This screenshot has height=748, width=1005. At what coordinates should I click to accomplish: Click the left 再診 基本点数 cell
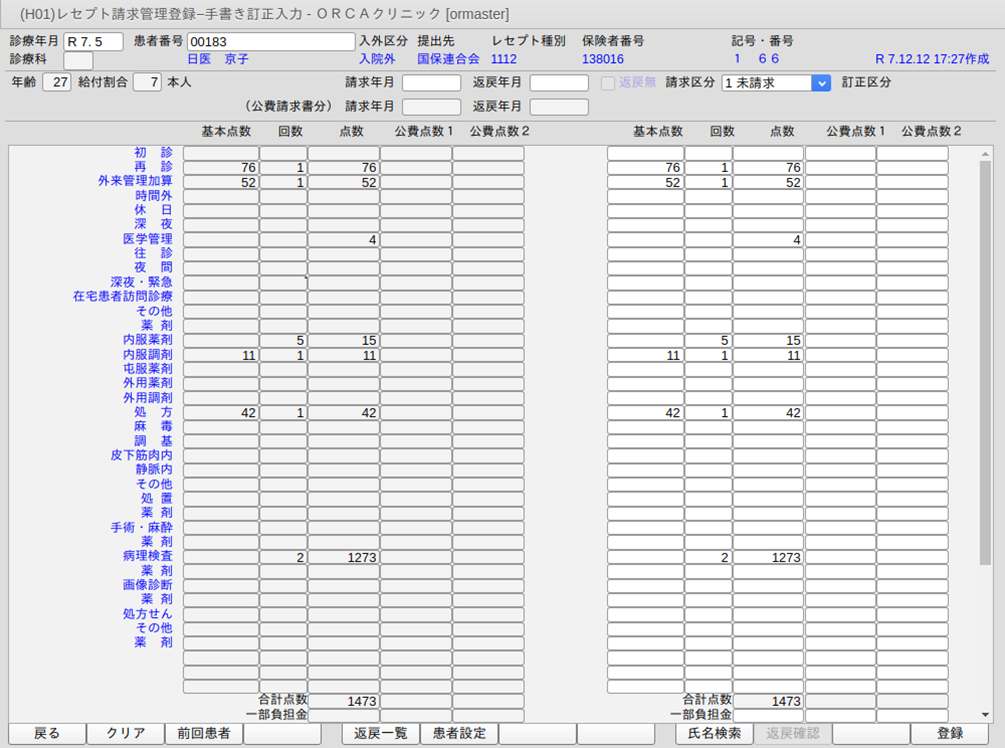(x=221, y=168)
